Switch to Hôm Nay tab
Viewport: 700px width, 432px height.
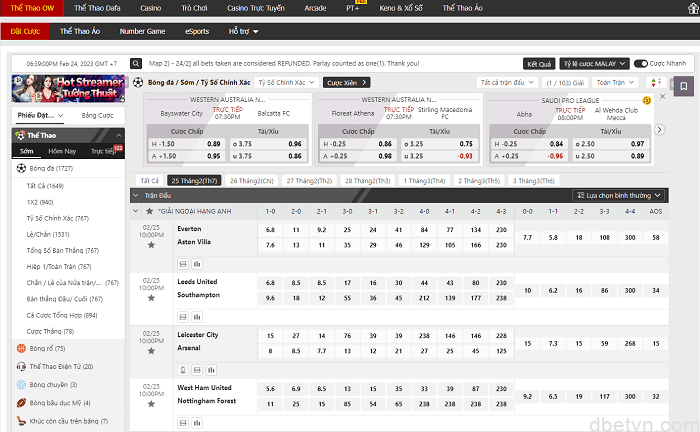click(62, 151)
